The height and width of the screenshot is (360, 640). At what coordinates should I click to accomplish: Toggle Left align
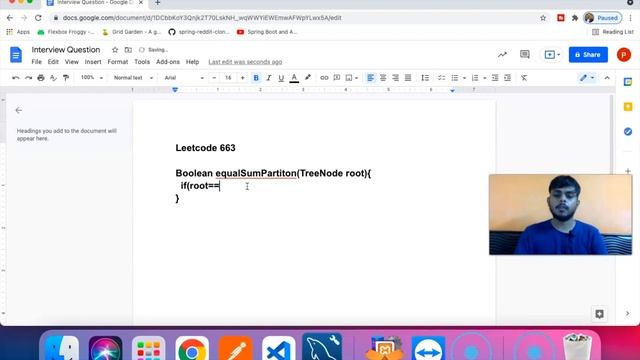tap(370, 78)
